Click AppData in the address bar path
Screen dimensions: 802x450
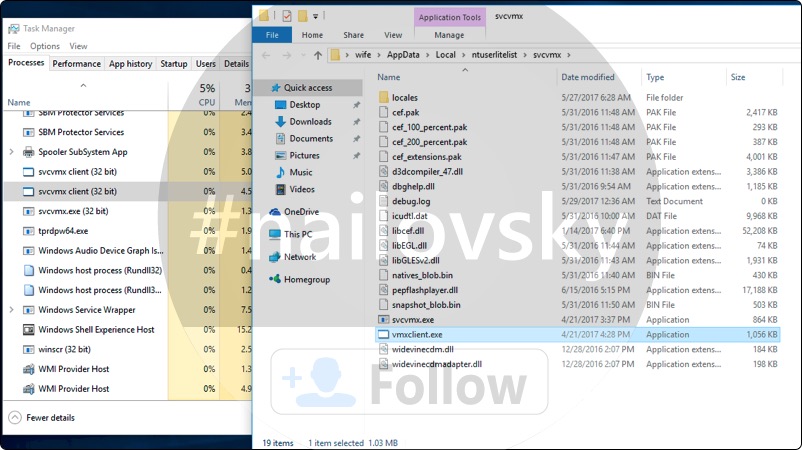tap(403, 55)
